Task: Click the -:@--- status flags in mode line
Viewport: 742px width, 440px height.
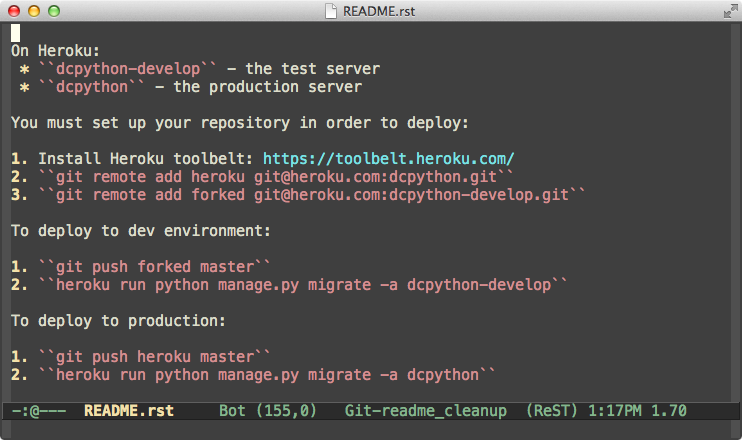Action: click(38, 411)
